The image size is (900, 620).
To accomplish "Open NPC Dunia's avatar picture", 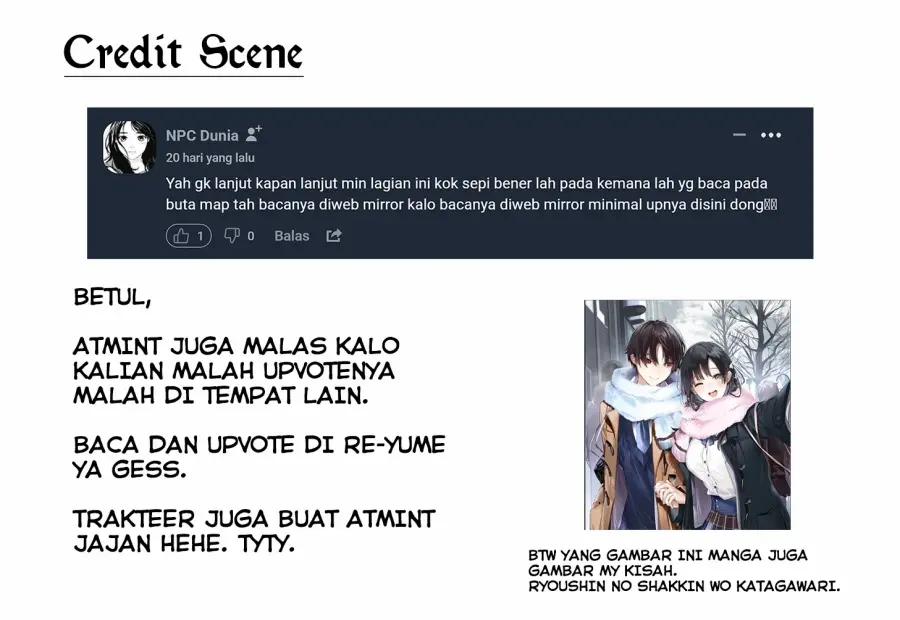I will coord(129,147).
